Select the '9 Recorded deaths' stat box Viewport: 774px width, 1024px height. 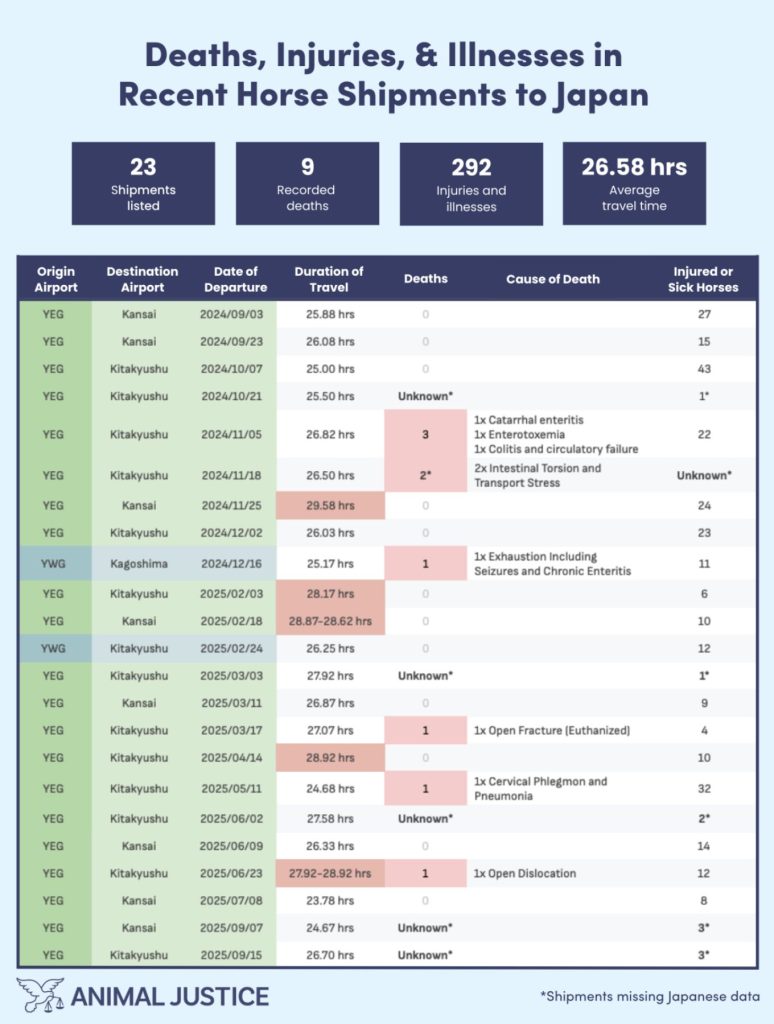pyautogui.click(x=307, y=184)
